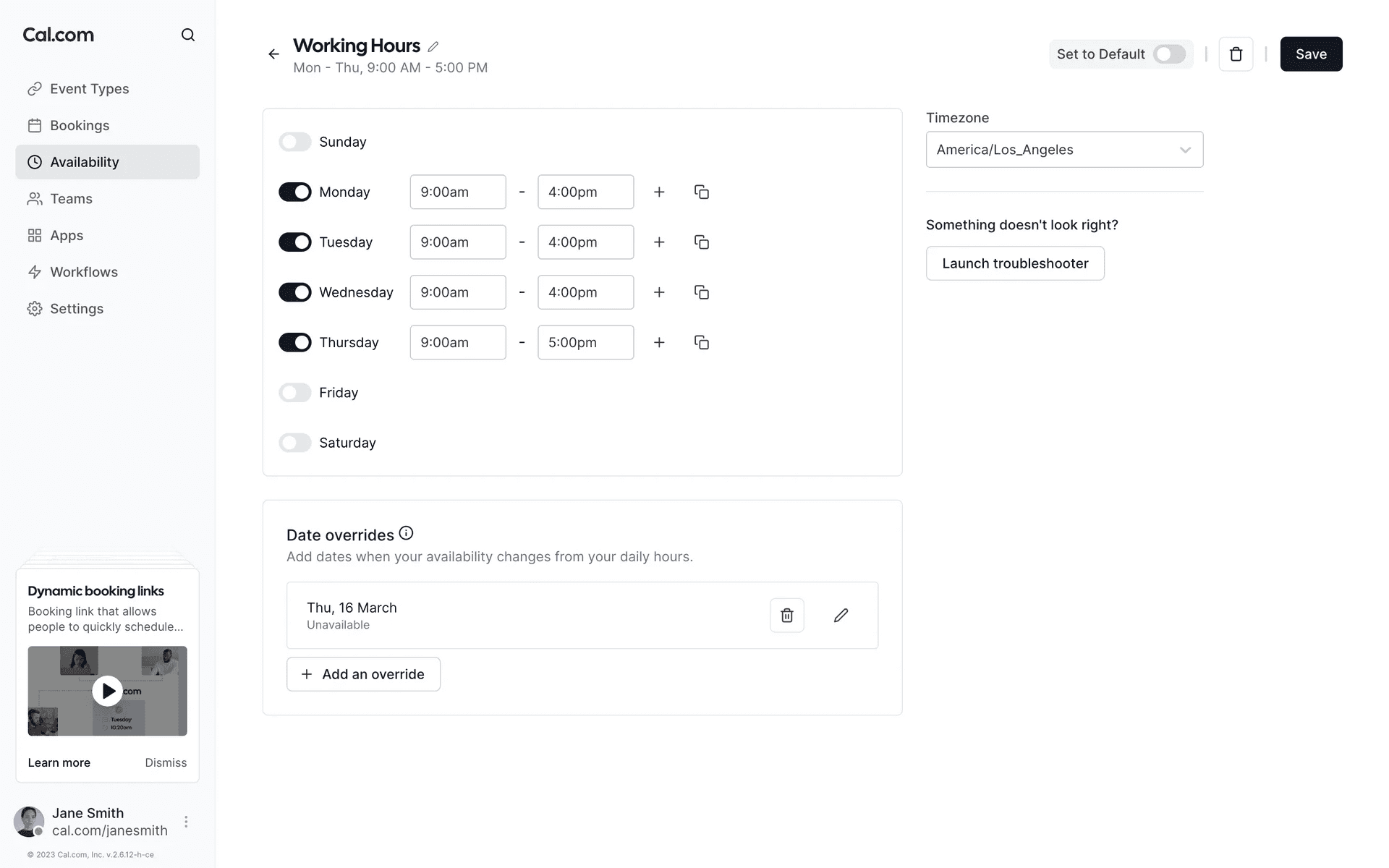The width and height of the screenshot is (1389, 868).
Task: Open the Workflows sidebar item
Action: tap(83, 272)
